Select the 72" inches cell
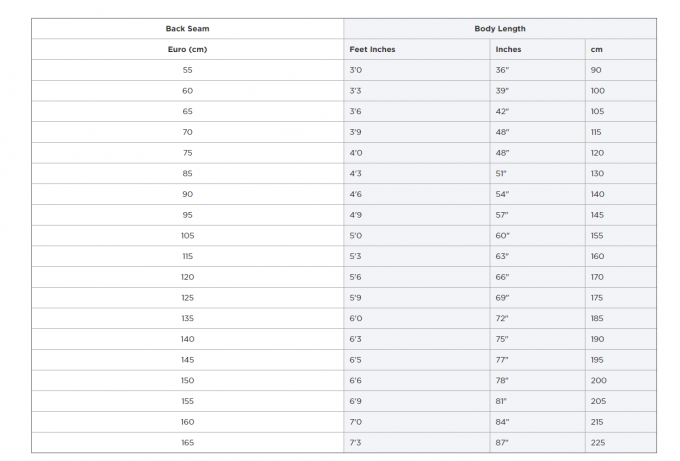 [x=537, y=318]
